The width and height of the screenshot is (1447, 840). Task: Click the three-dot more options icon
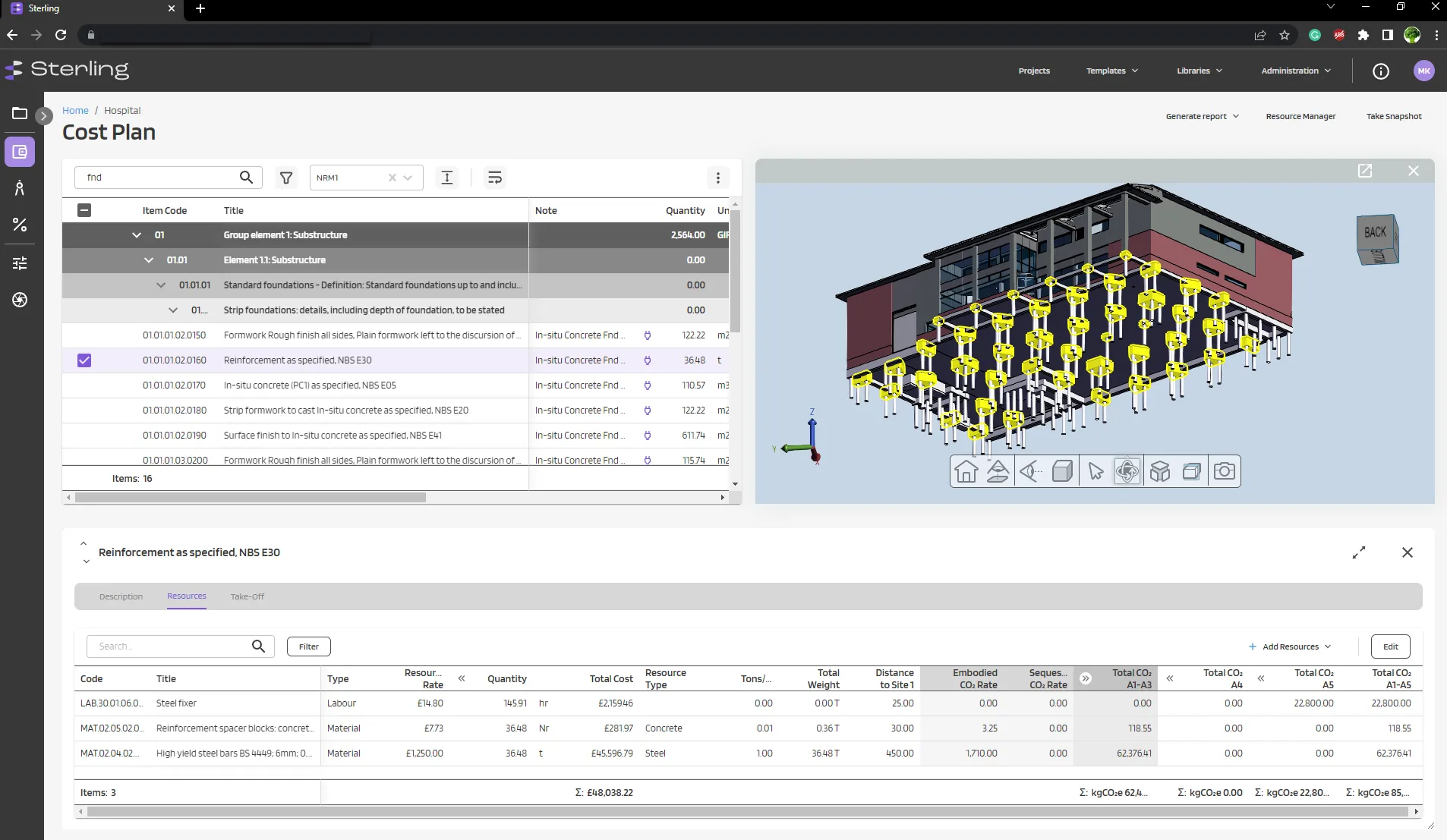point(718,178)
